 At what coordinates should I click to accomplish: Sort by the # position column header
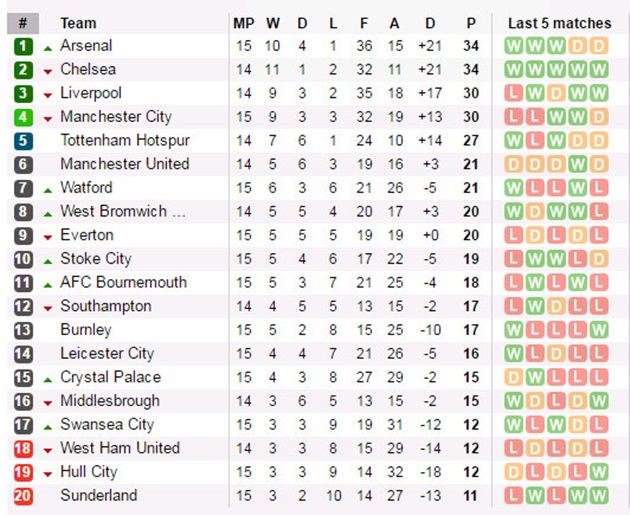pyautogui.click(x=22, y=23)
